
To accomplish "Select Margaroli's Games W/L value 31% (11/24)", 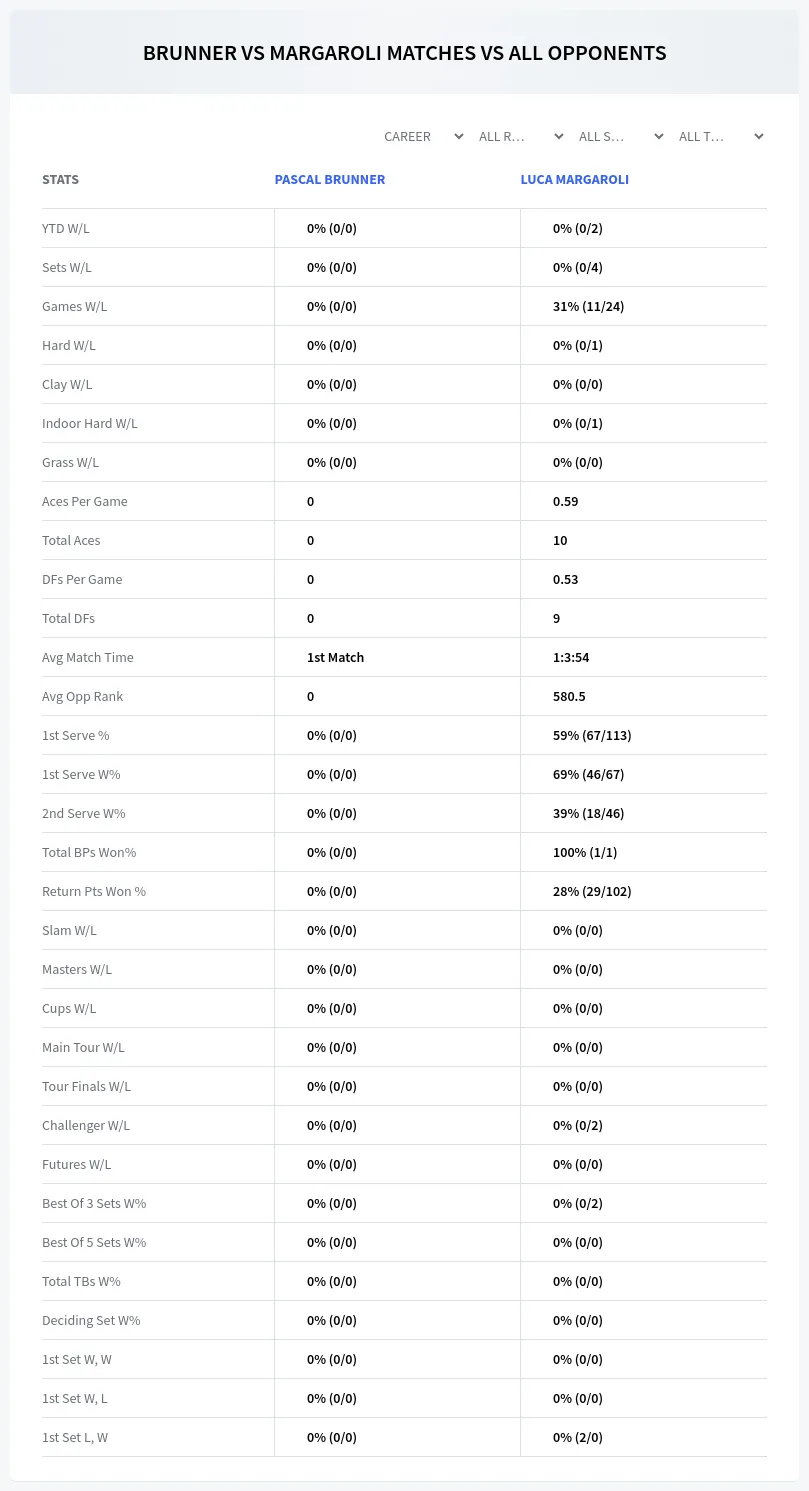I will point(588,306).
